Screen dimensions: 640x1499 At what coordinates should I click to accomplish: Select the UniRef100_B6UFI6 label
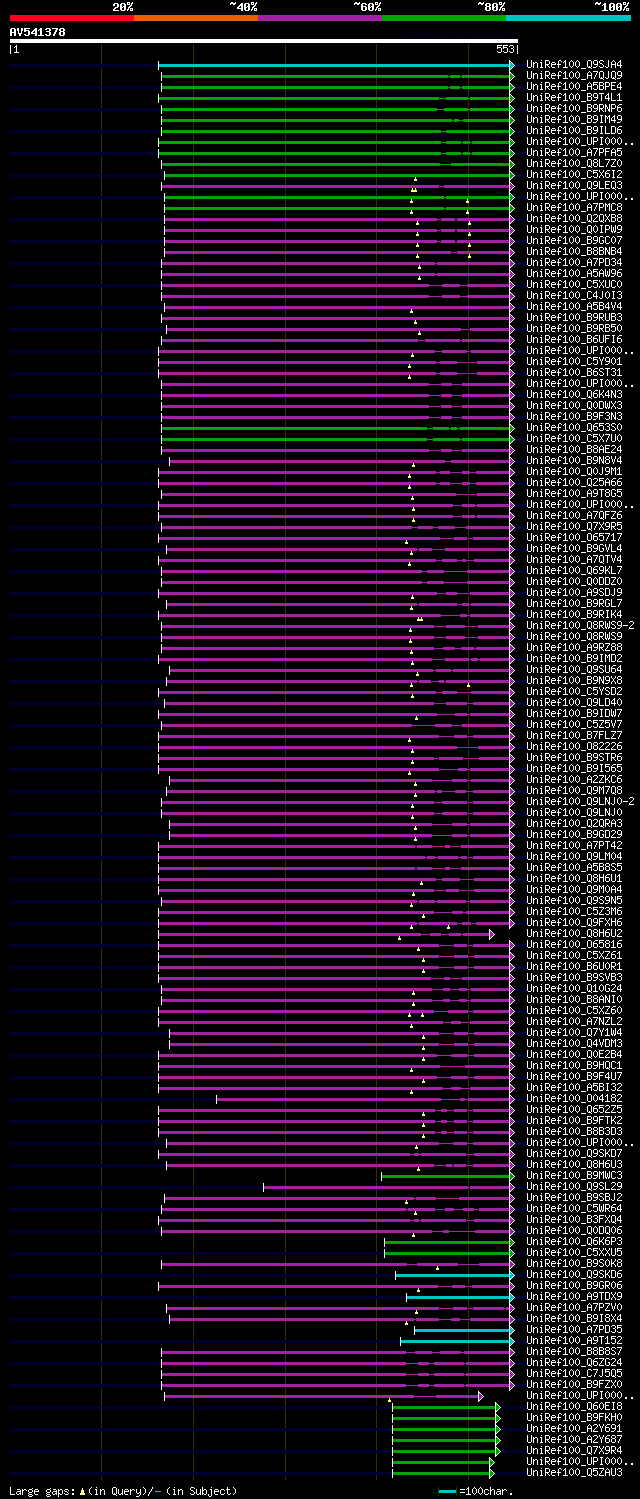pos(574,339)
